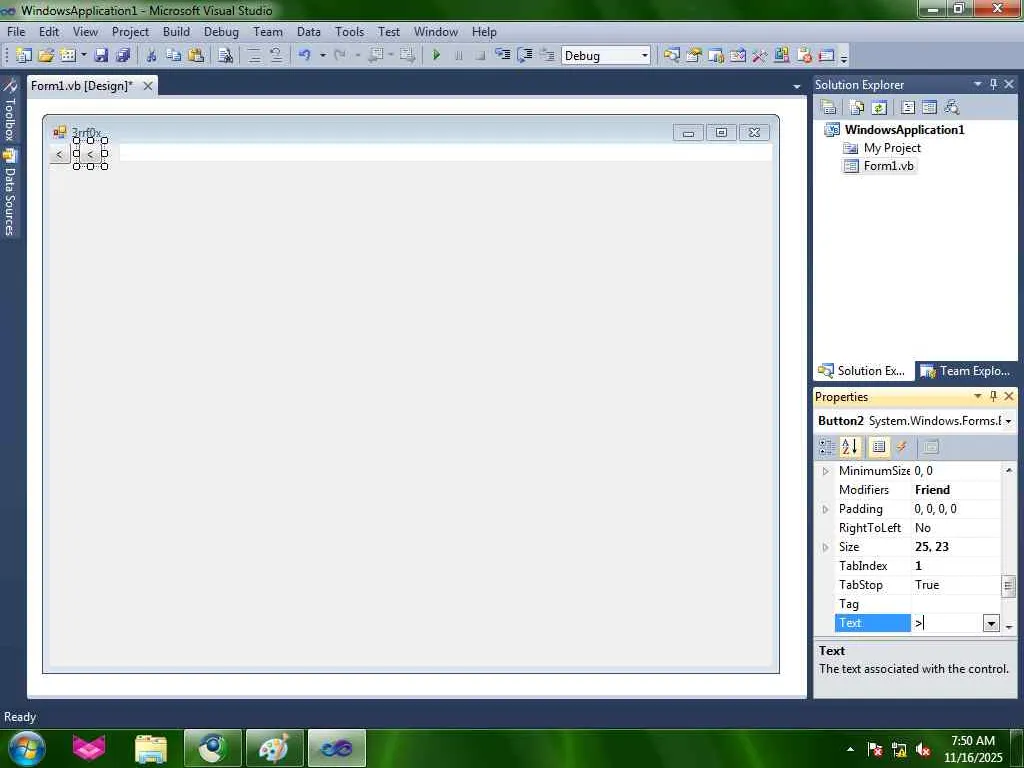
Task: Select first '<' button on the form
Action: point(59,154)
